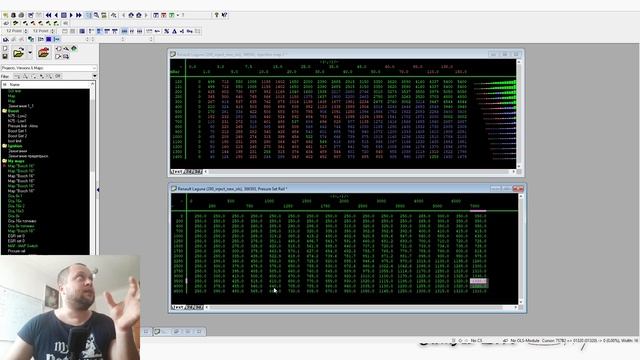Screen dimensions: 640x360
Task: Click Text tab in Pressure Set Rail window
Action: (x=177, y=307)
